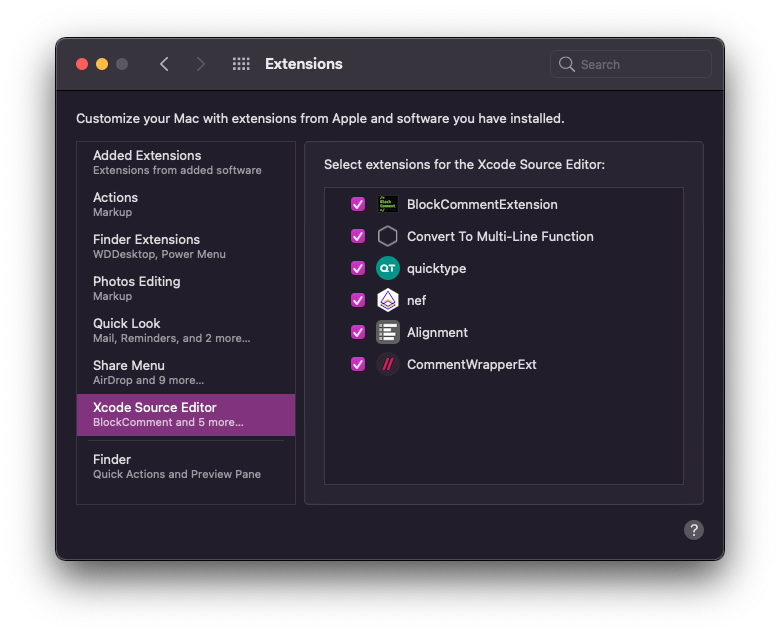Uncheck the quicktype extension

pos(358,269)
